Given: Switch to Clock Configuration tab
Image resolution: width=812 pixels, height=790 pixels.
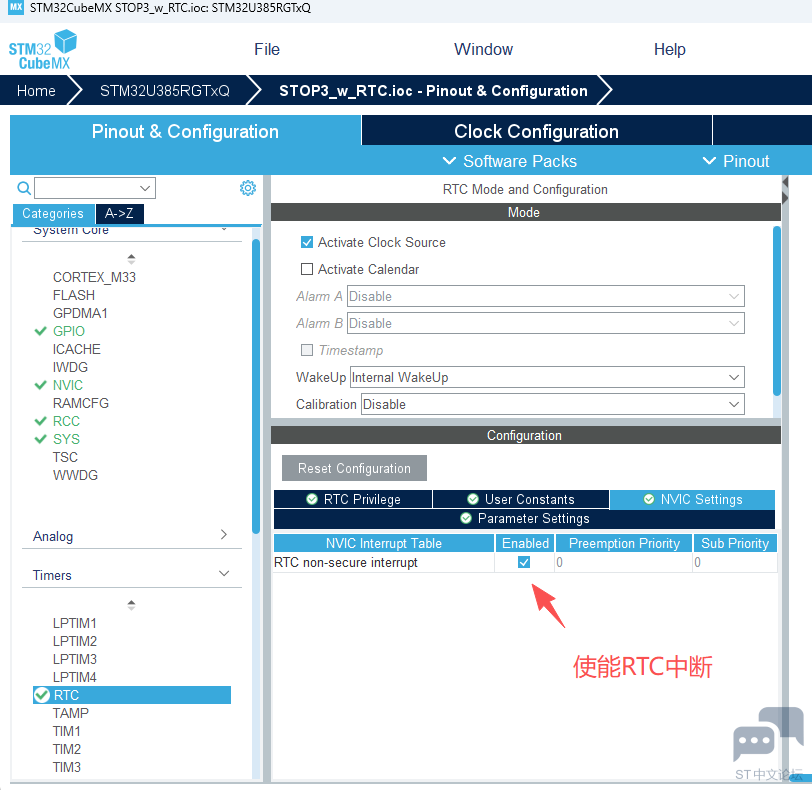Looking at the screenshot, I should 536,131.
